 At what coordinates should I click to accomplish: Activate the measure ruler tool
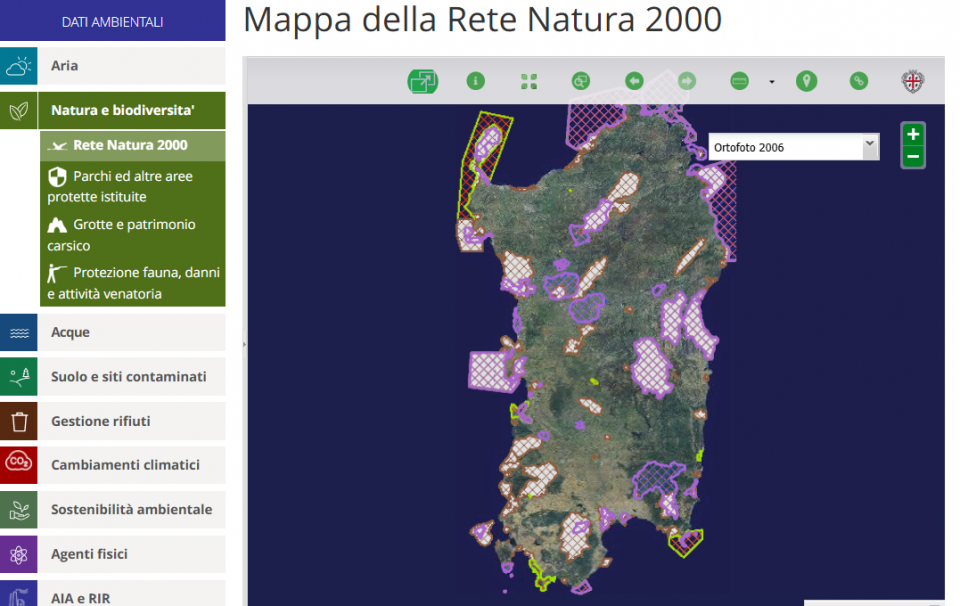(739, 82)
